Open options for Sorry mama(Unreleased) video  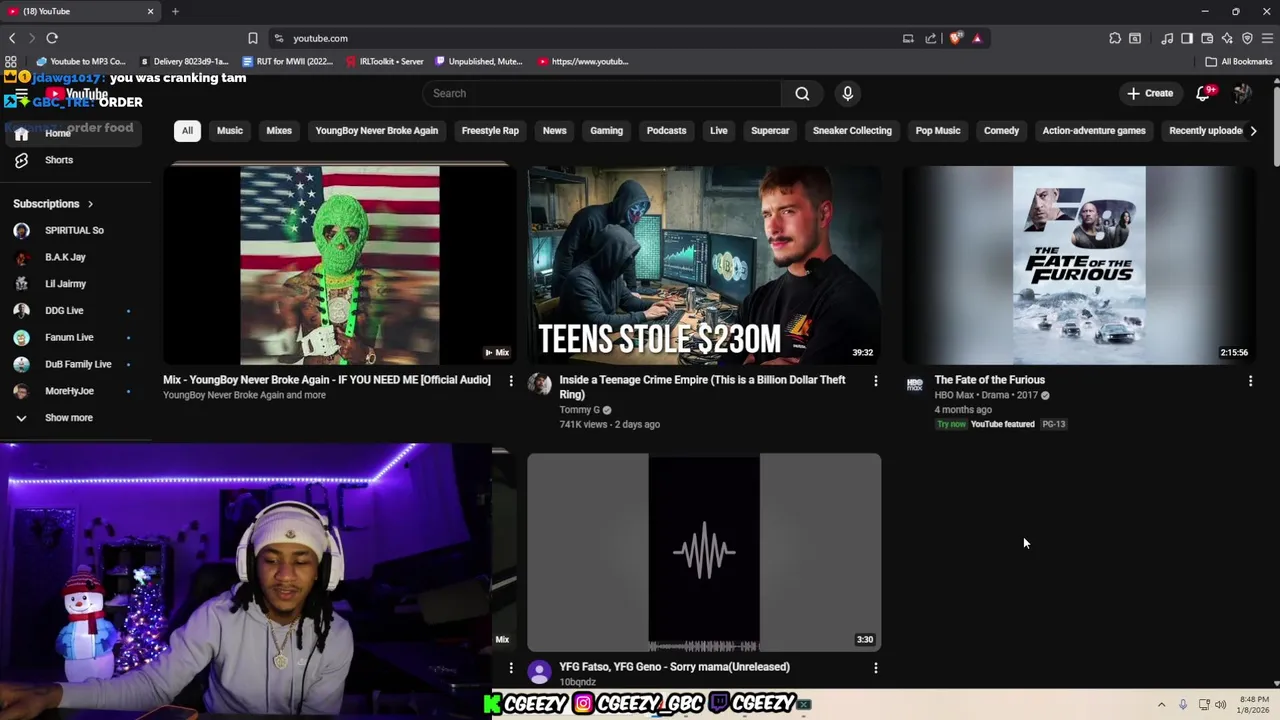coord(876,668)
